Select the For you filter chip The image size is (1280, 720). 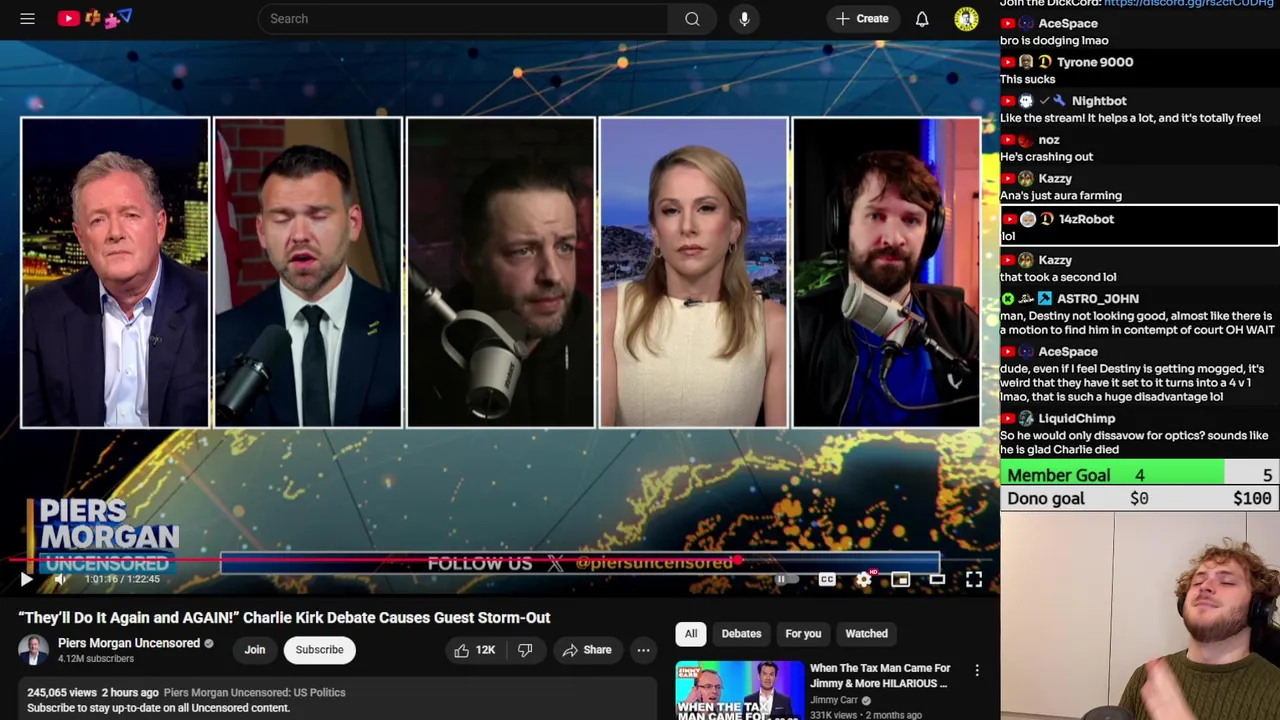(803, 633)
